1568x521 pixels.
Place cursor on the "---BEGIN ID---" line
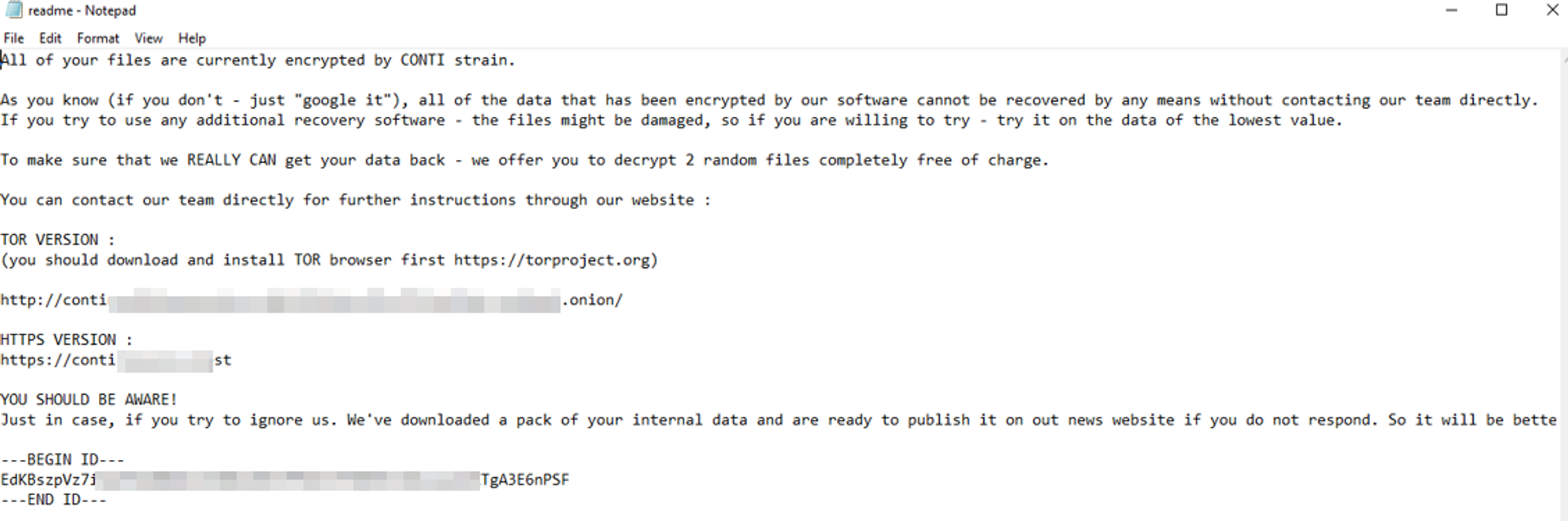coord(62,460)
